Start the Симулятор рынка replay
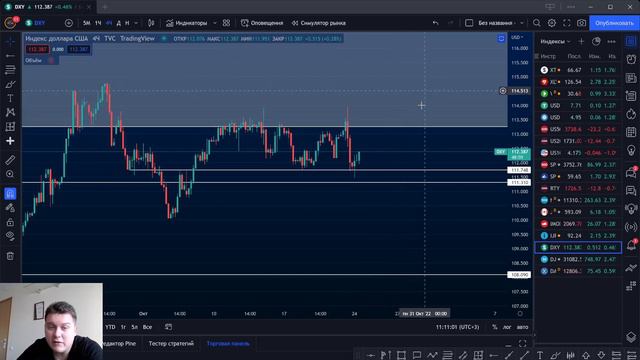This screenshot has height=360, width=640. click(x=319, y=23)
